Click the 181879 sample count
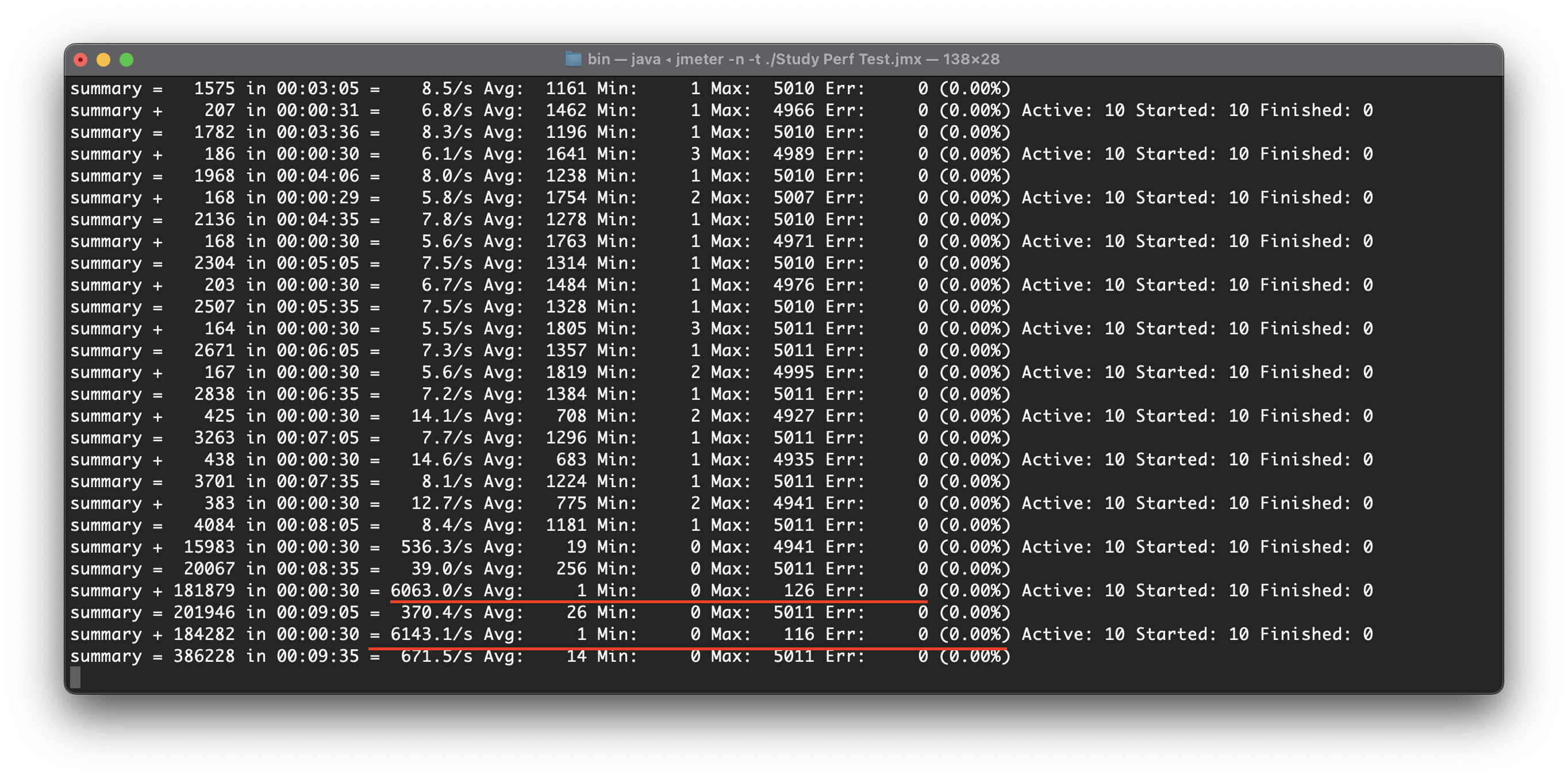1568x779 pixels. coord(204,591)
